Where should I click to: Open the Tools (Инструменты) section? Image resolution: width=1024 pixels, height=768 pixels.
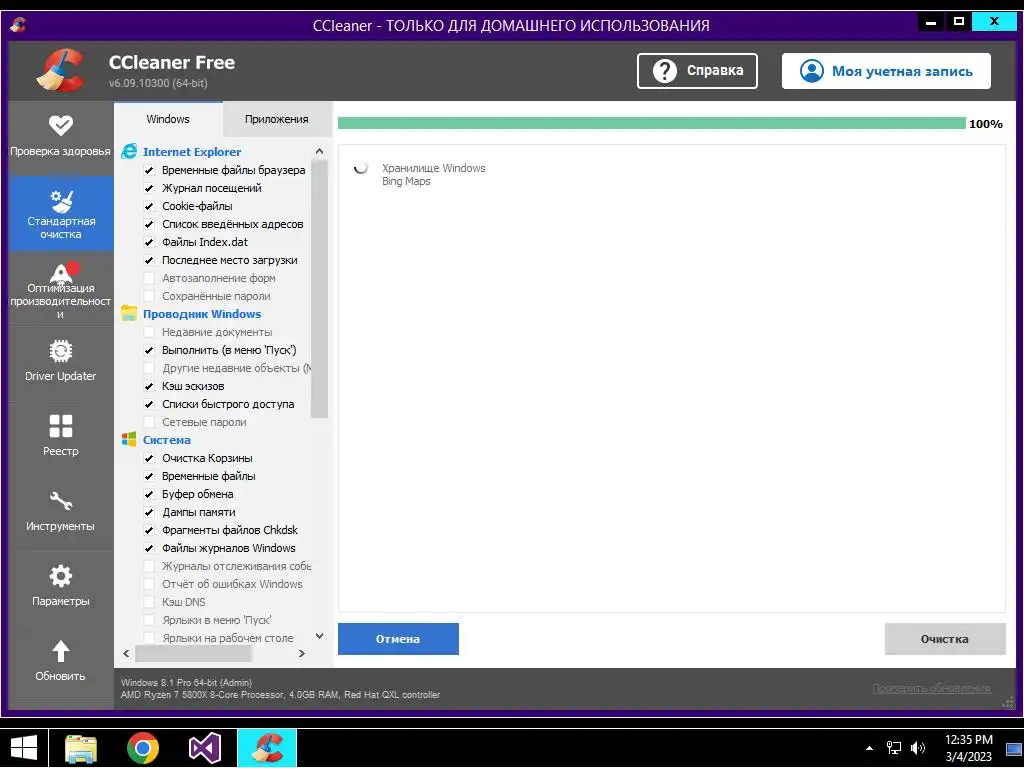coord(60,511)
